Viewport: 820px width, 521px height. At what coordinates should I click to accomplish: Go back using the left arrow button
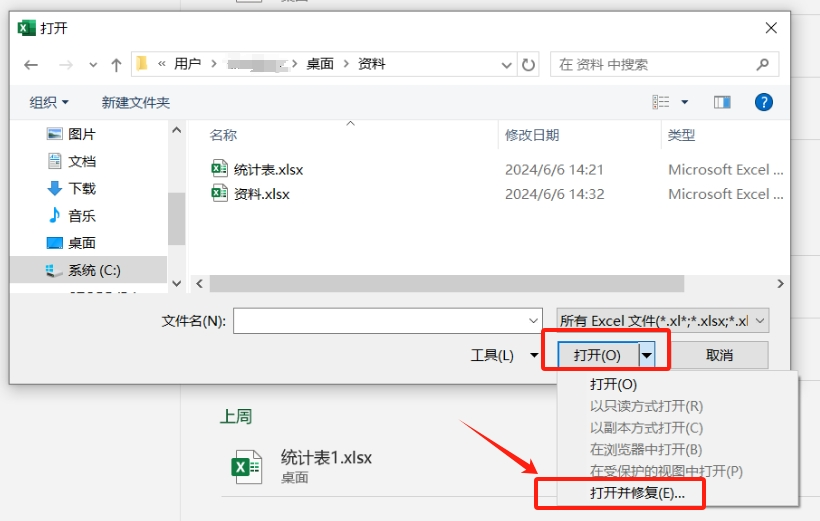pos(31,65)
